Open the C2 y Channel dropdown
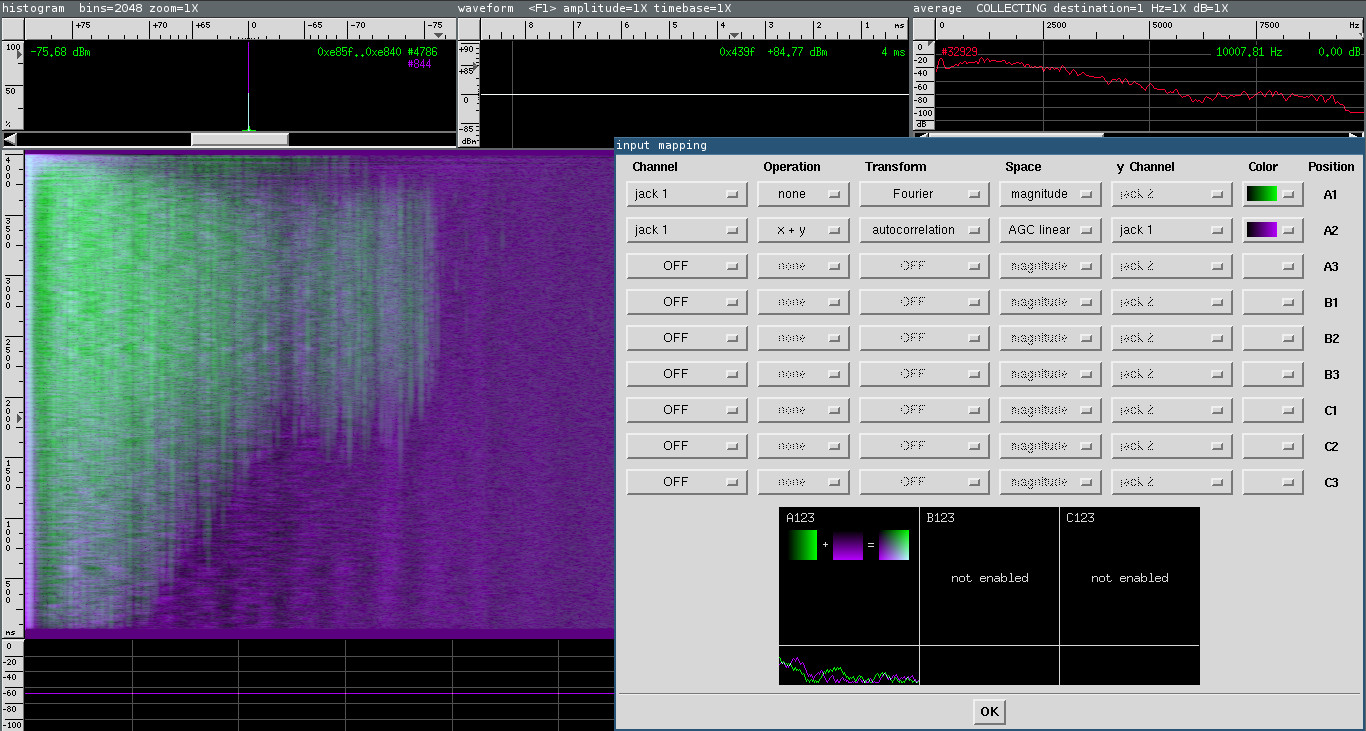Screen dimensions: 1366x731 [1172, 446]
